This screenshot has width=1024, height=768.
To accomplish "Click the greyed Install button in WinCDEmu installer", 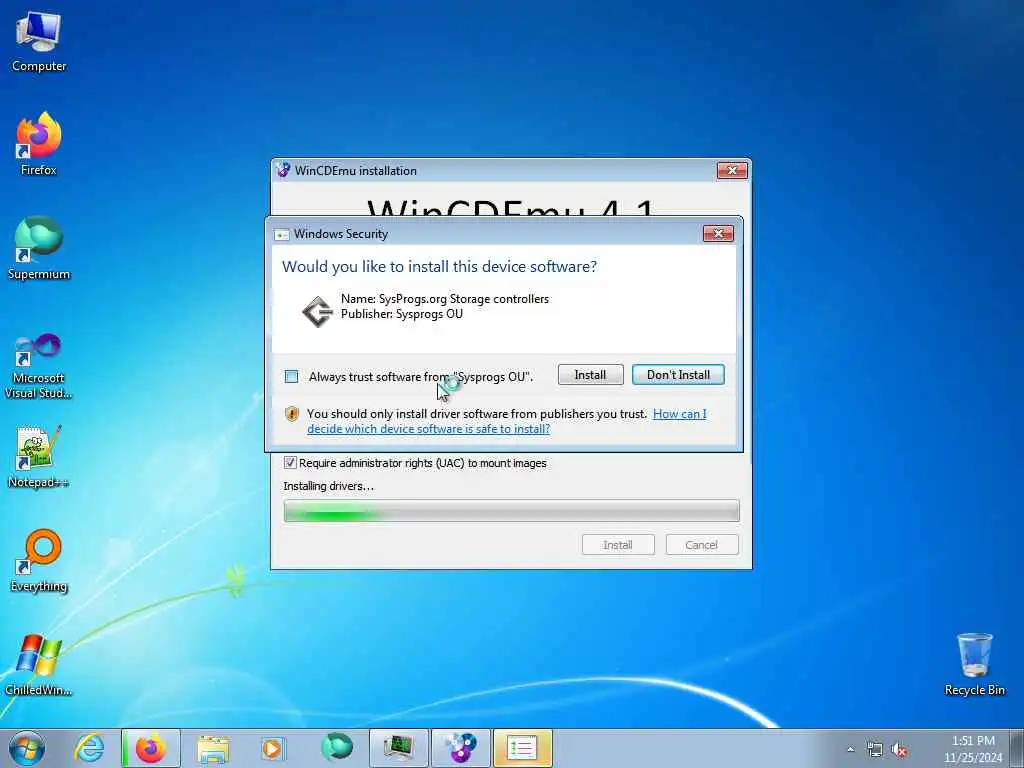I will coord(618,545).
